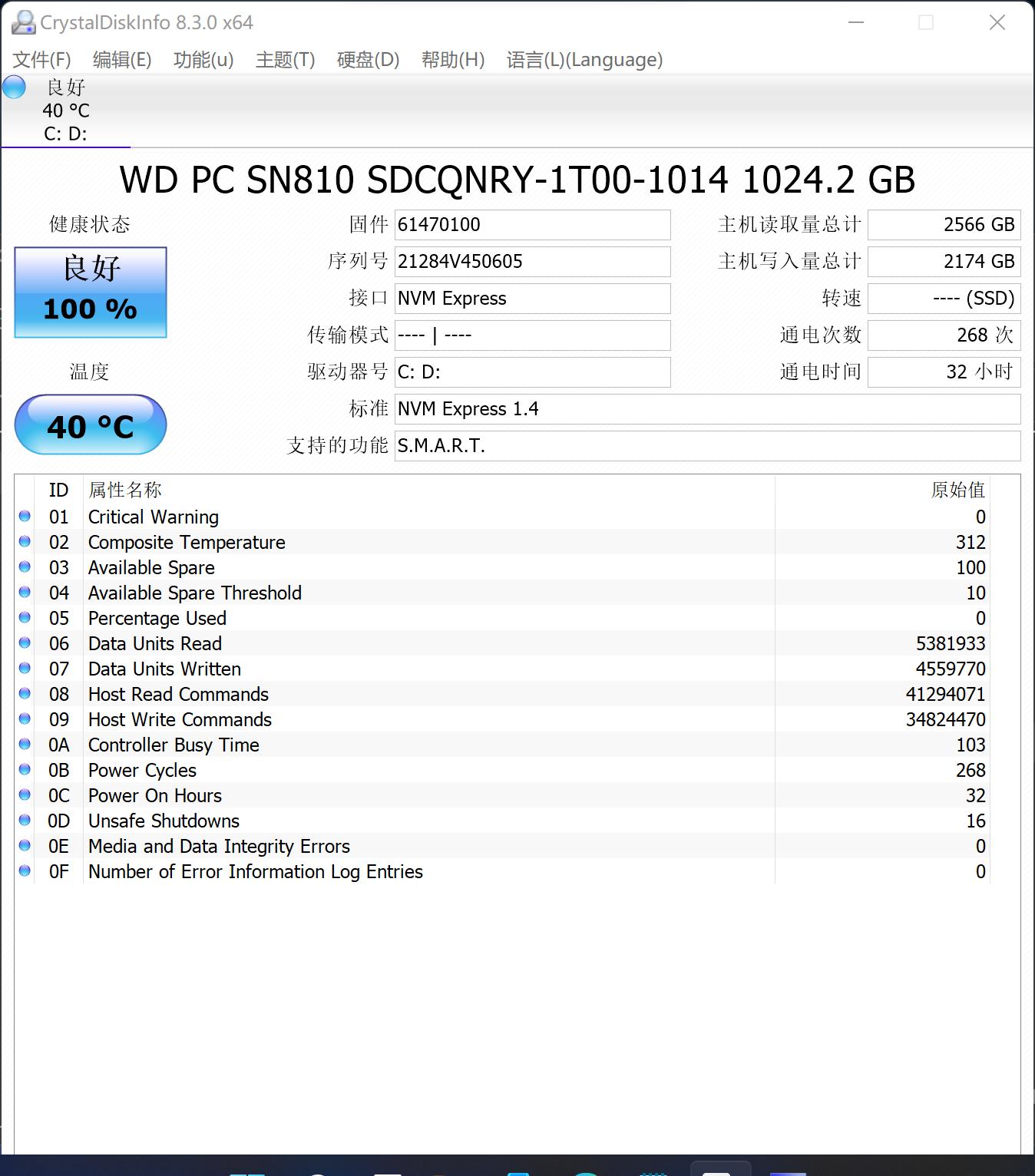Viewport: 1035px width, 1176px height.
Task: Click the status dot beside Host Write Commands
Action: point(25,719)
